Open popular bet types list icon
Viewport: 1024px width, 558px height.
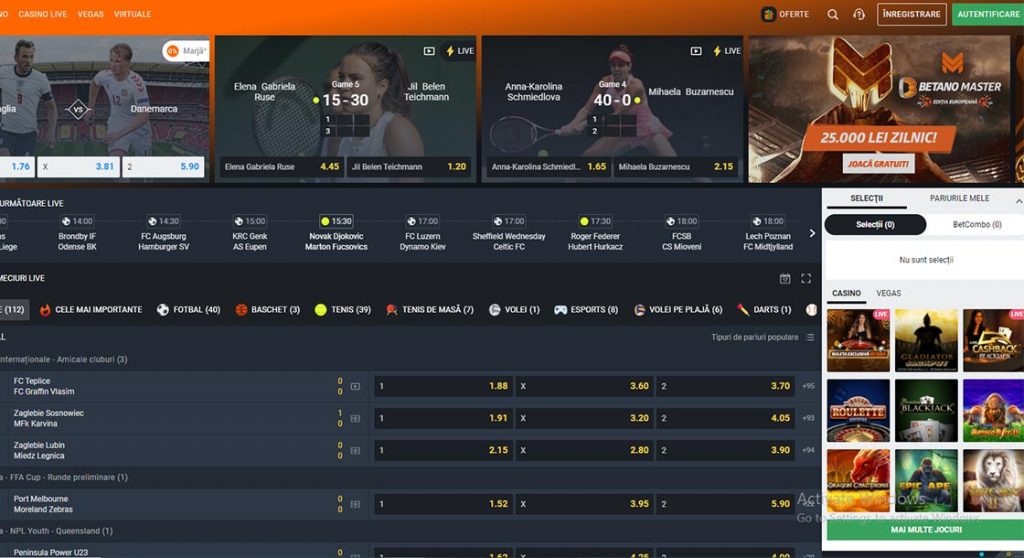[810, 337]
